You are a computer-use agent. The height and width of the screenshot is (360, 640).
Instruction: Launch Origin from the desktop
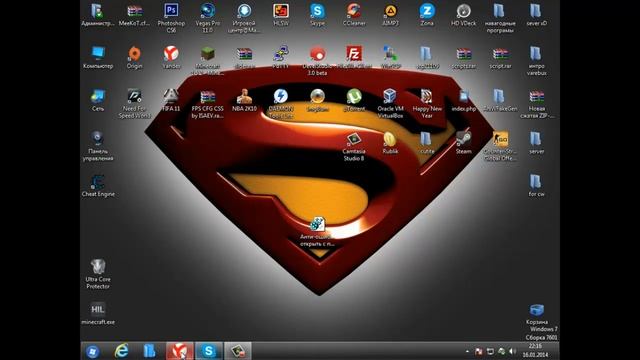(134, 54)
